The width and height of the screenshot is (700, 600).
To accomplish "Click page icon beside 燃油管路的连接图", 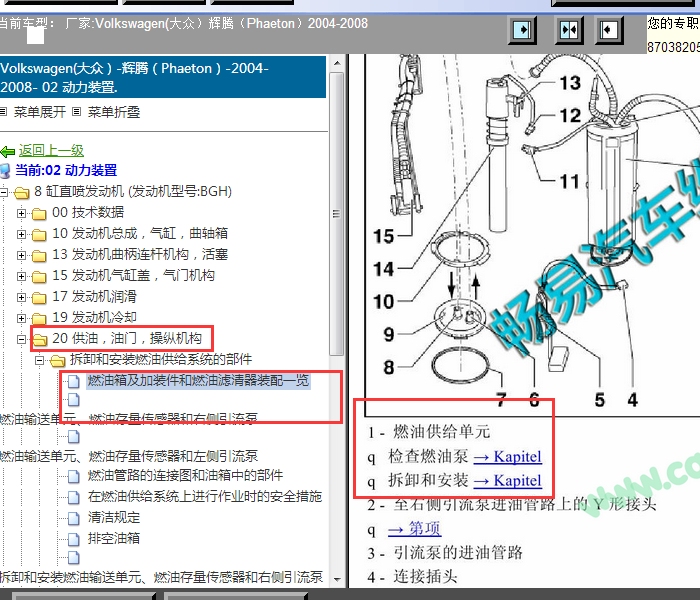I will [x=74, y=476].
